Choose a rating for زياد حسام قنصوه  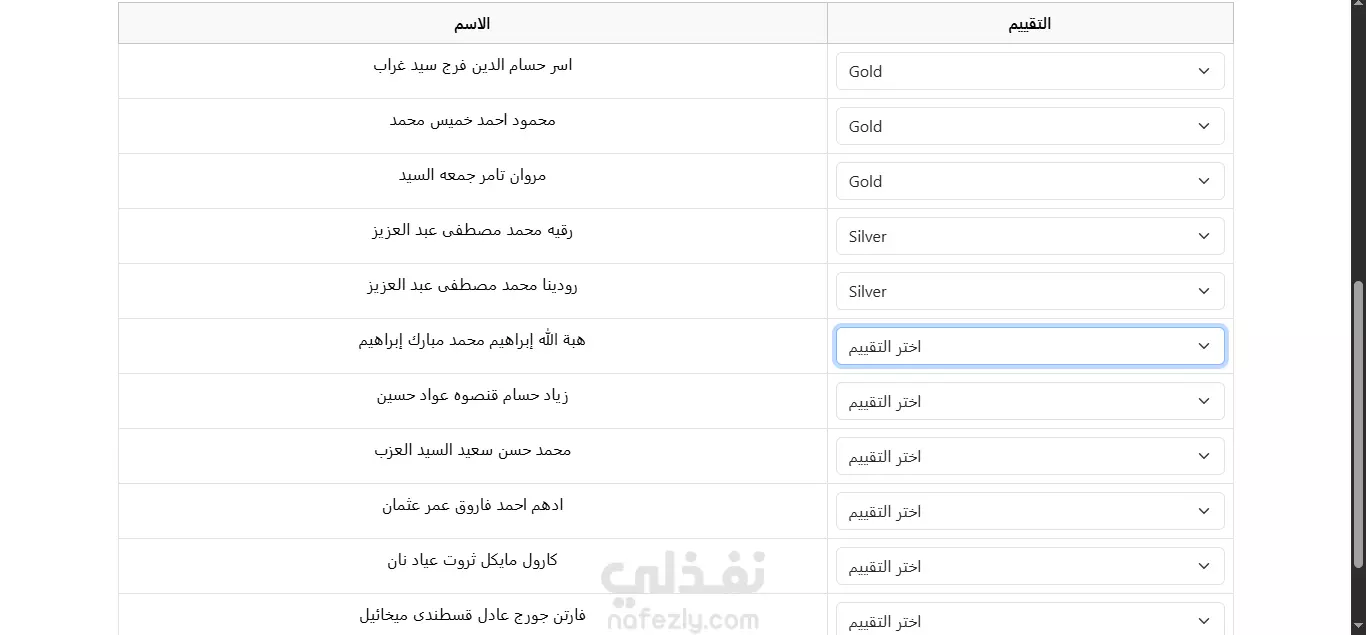tap(1030, 401)
